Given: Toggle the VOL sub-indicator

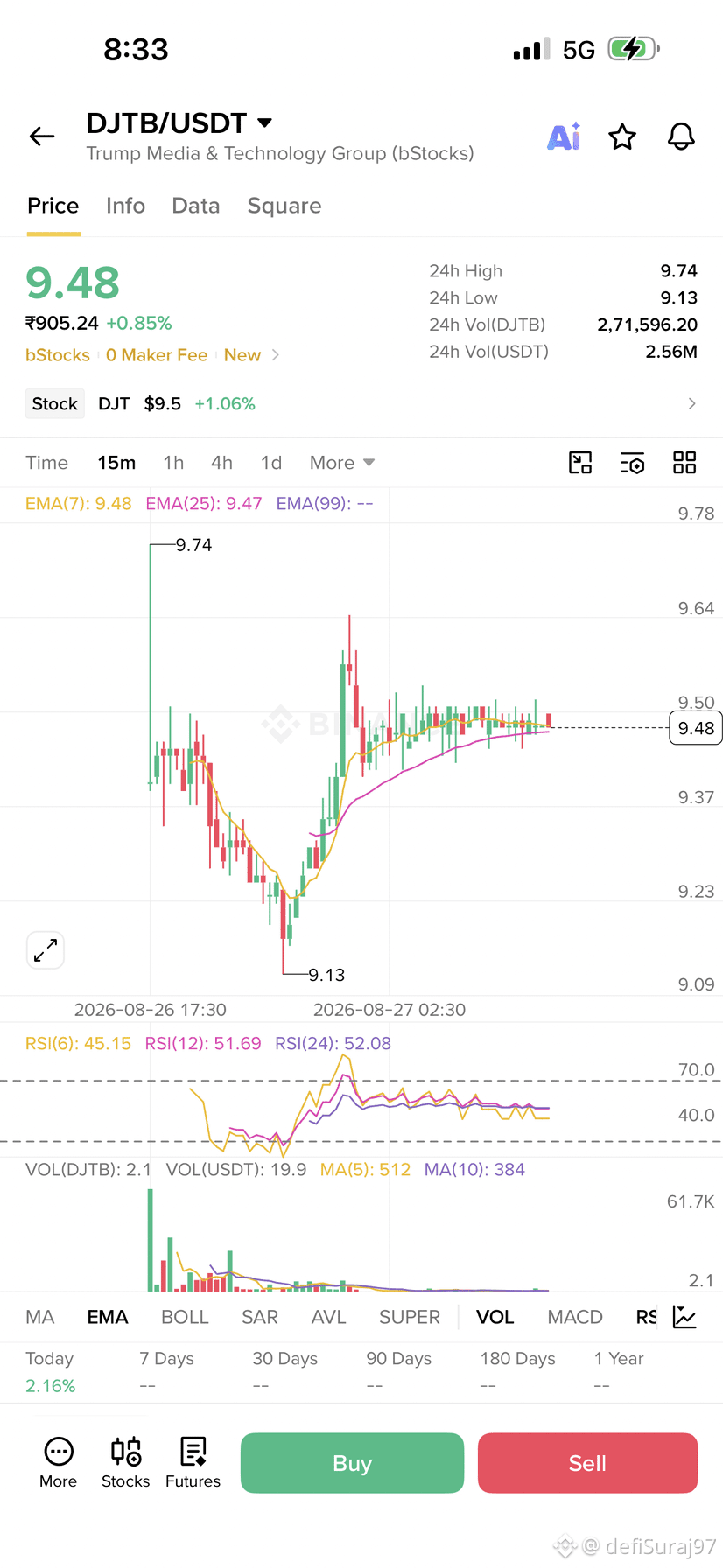Looking at the screenshot, I should coord(495,1317).
